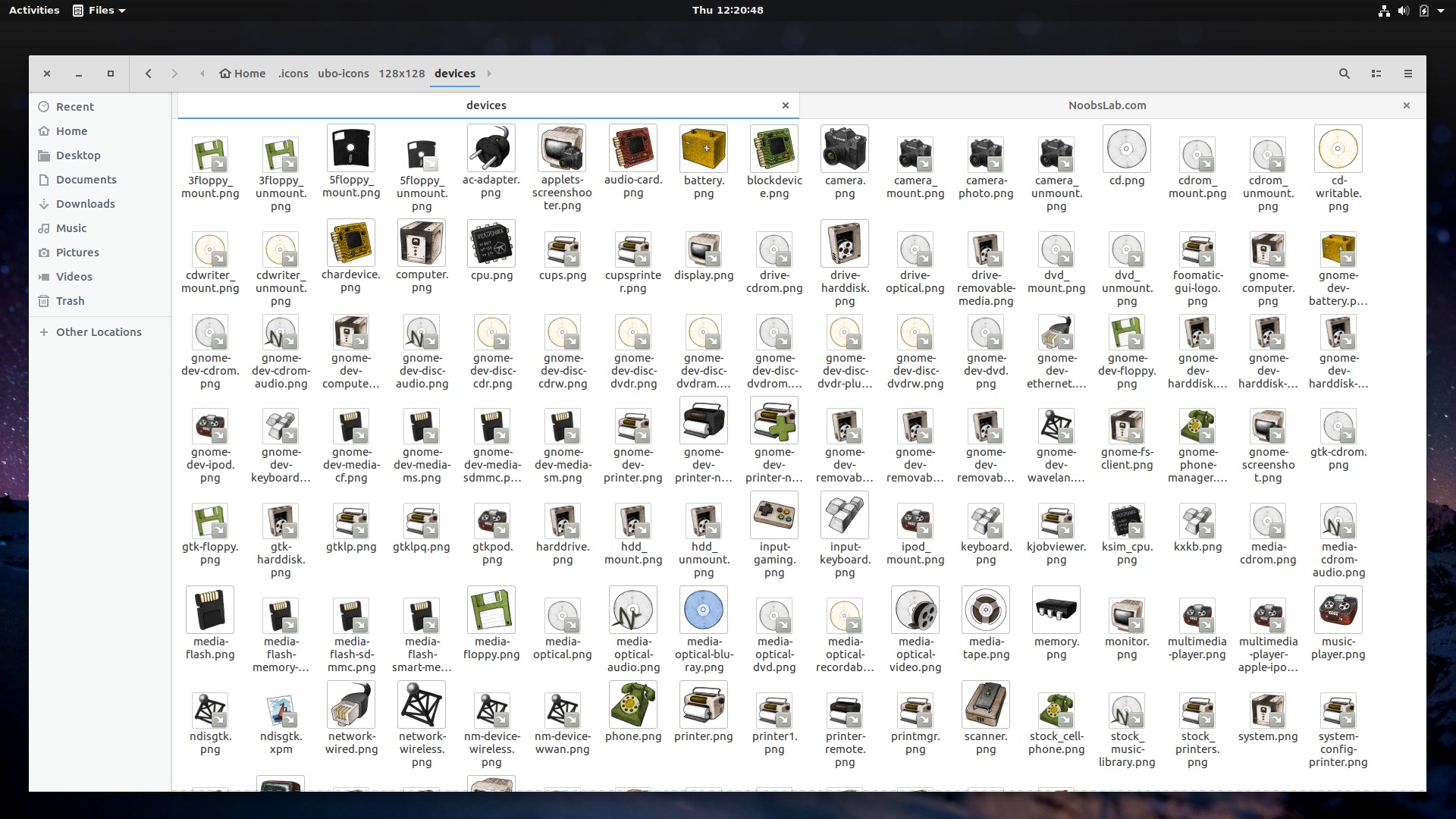Click the volume icon in the system tray

click(1404, 11)
